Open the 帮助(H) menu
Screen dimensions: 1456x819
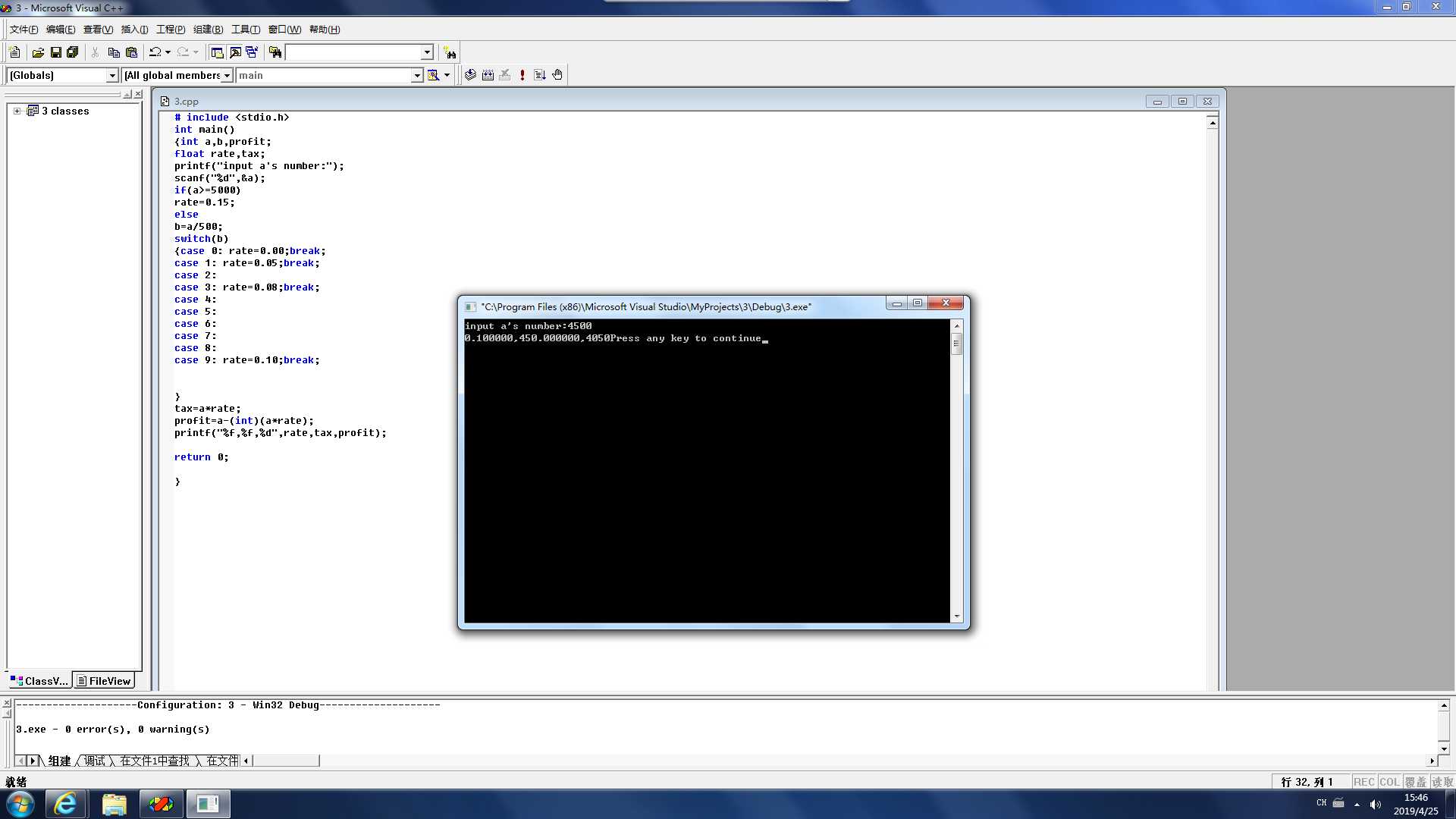[x=325, y=30]
